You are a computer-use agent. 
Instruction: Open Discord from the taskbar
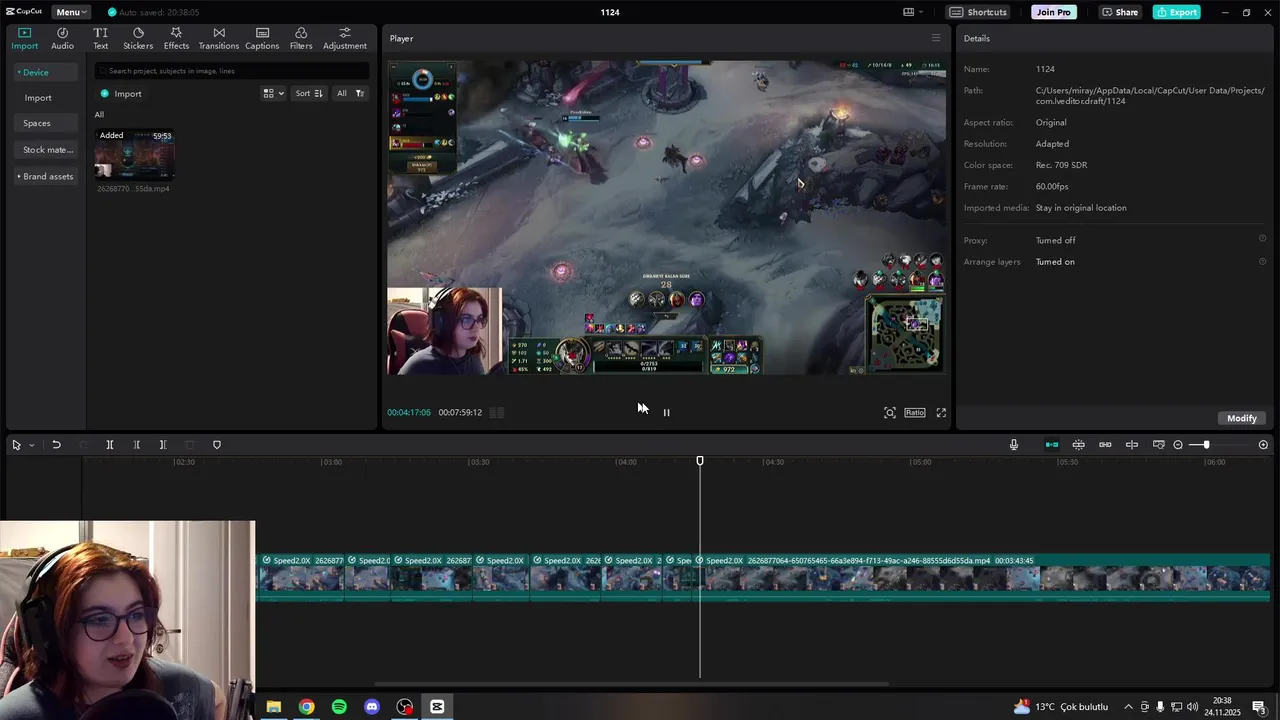[x=372, y=707]
